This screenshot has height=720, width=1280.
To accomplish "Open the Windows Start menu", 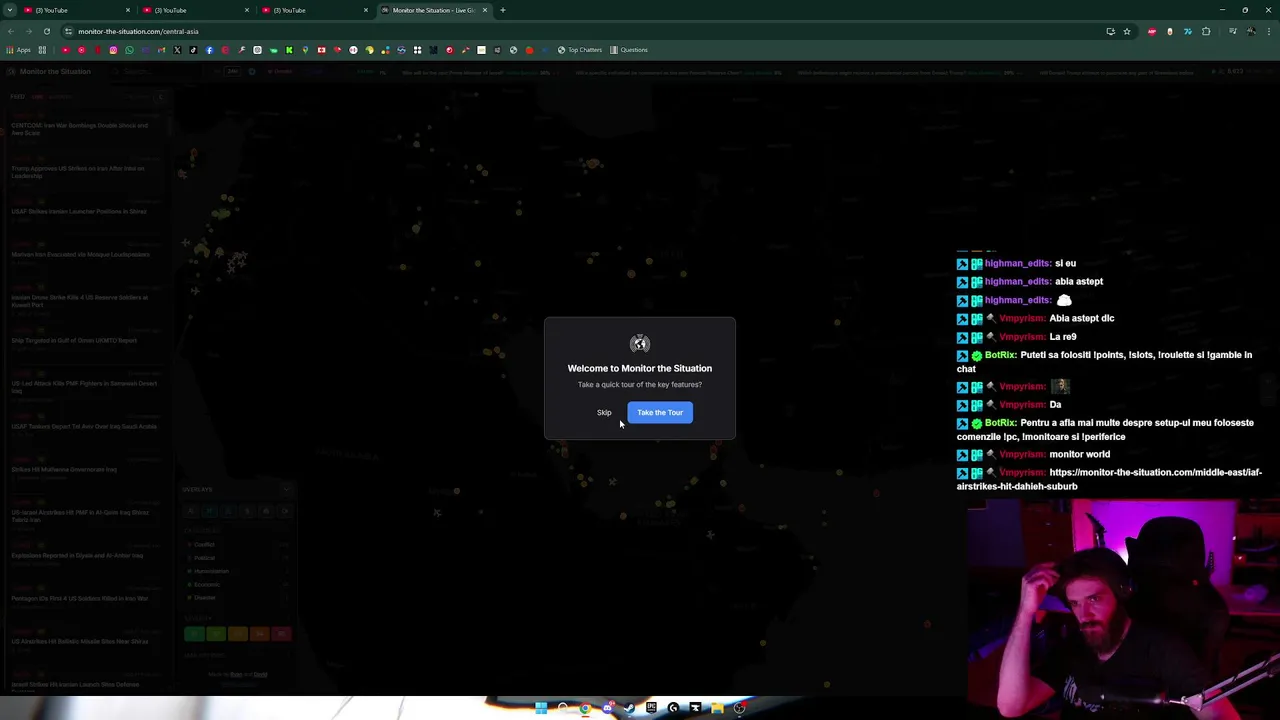I will [x=541, y=708].
